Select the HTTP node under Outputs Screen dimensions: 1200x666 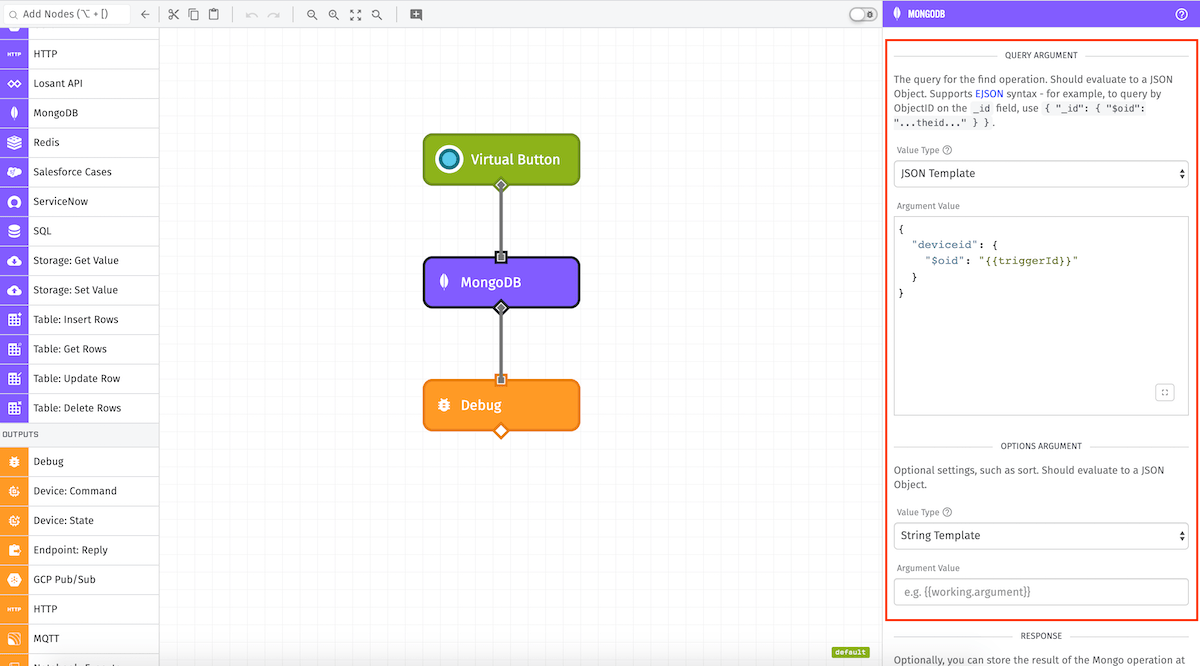tap(80, 609)
